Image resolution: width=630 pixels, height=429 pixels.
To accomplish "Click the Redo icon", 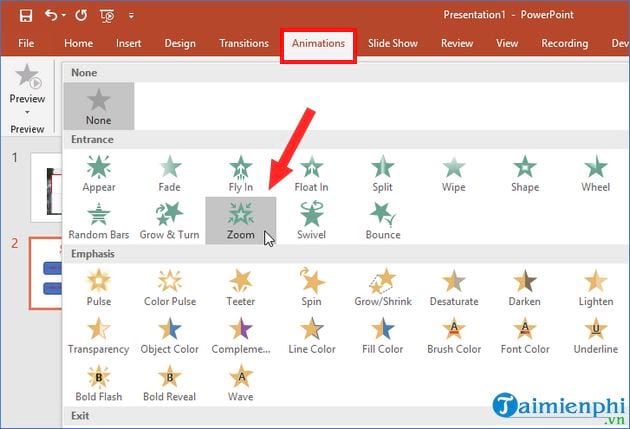I will click(81, 15).
